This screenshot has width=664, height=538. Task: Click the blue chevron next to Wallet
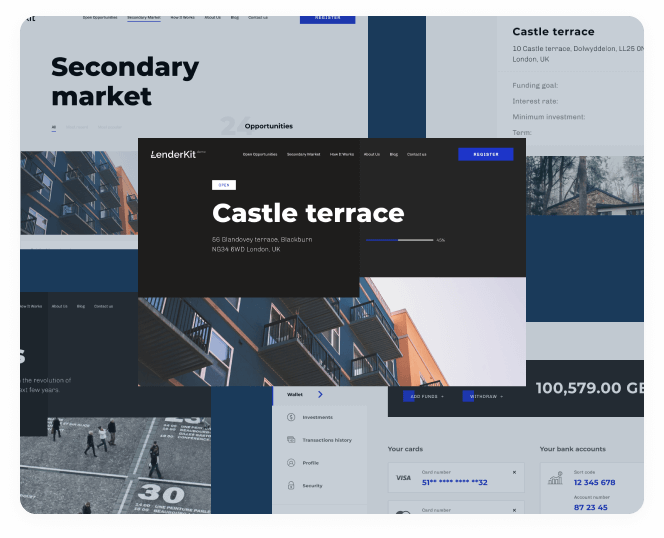tap(320, 394)
